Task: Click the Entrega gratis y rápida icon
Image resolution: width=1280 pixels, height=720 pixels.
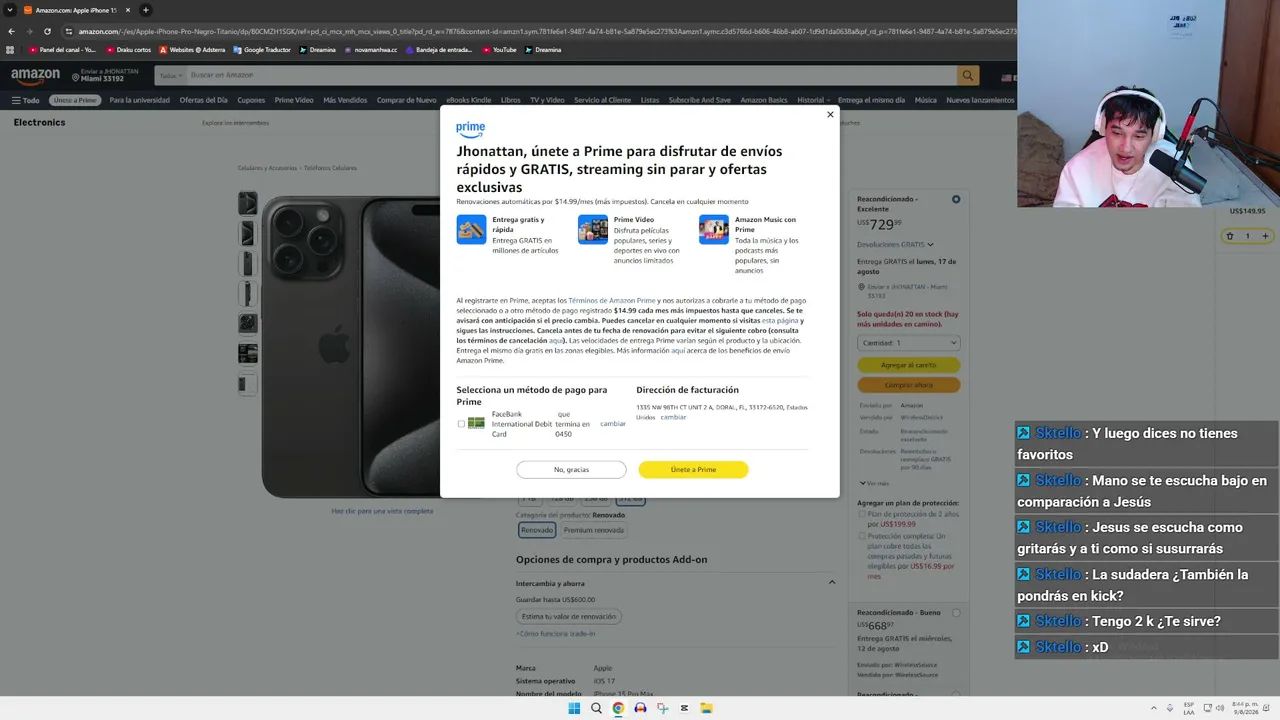Action: pos(471,229)
